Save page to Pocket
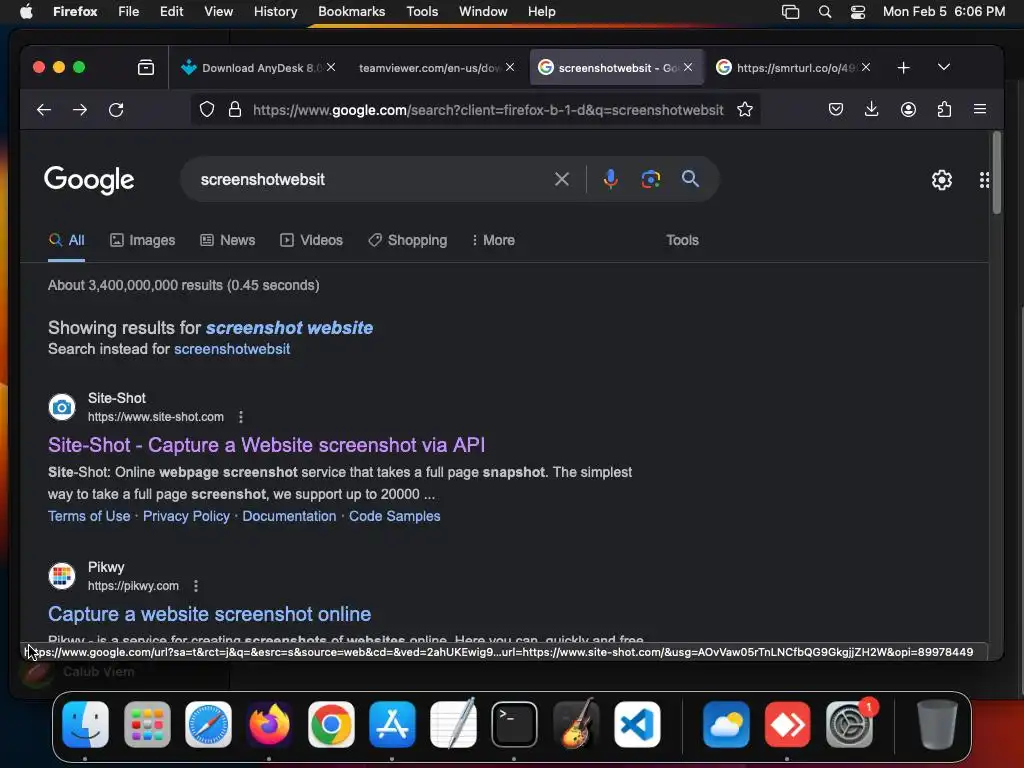Image resolution: width=1024 pixels, height=768 pixels. pyautogui.click(x=835, y=110)
